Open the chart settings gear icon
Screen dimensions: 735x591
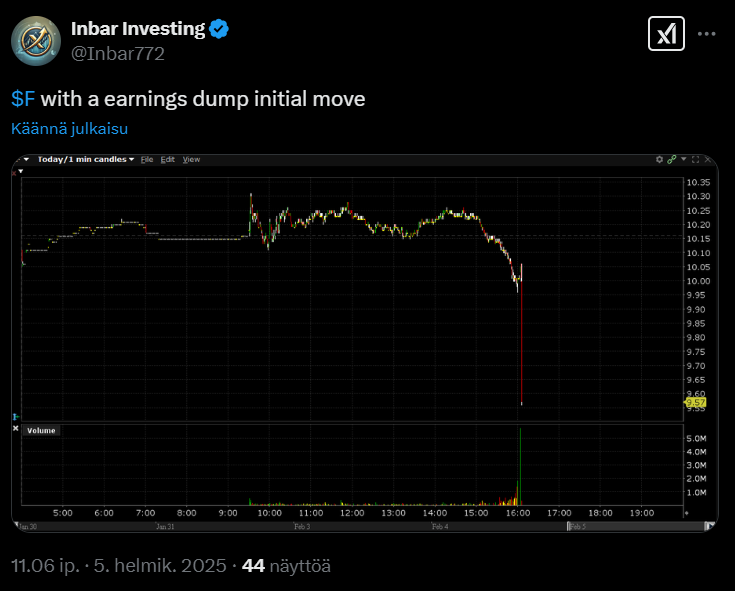pos(659,159)
